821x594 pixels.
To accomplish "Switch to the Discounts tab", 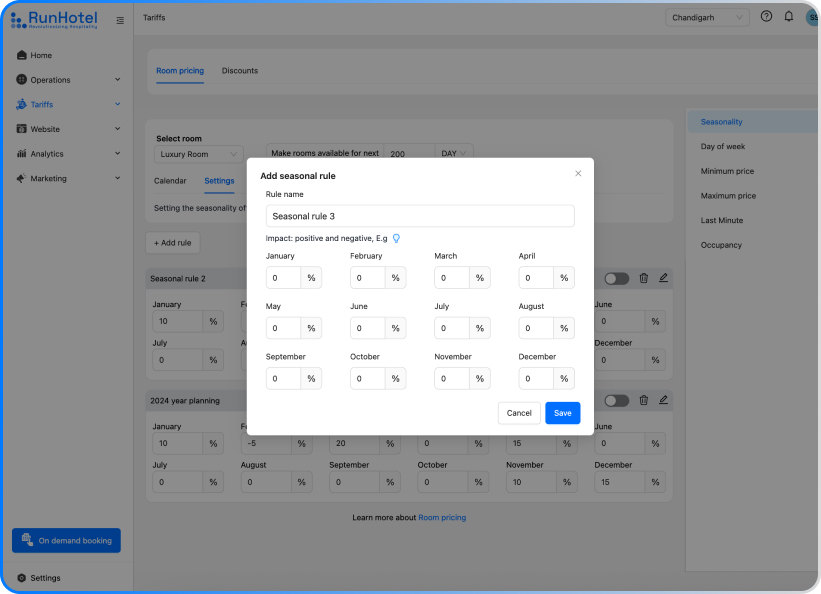I will [x=240, y=71].
